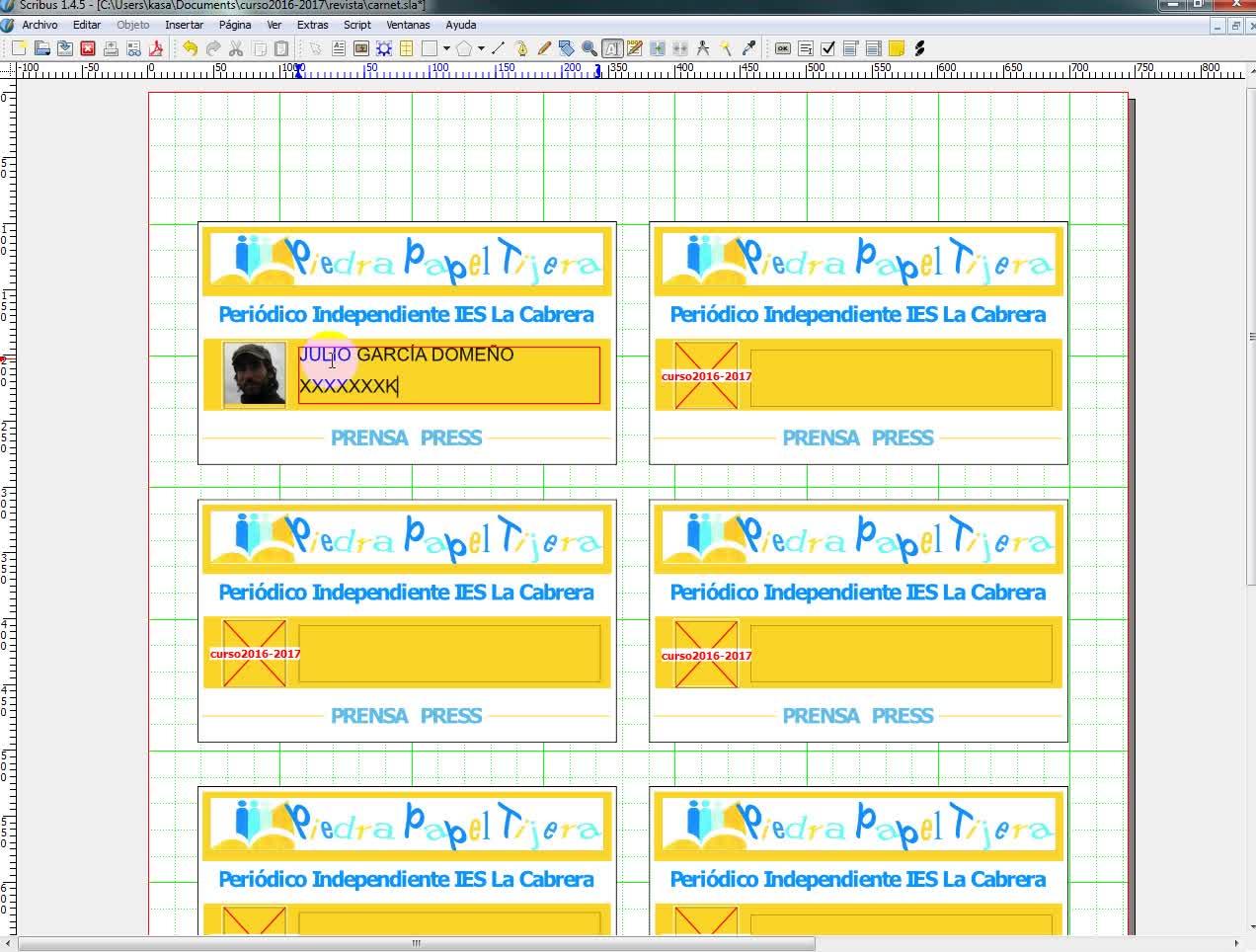Viewport: 1256px width, 952px height.
Task: Insert a PDF Check Box icon
Action: click(827, 48)
